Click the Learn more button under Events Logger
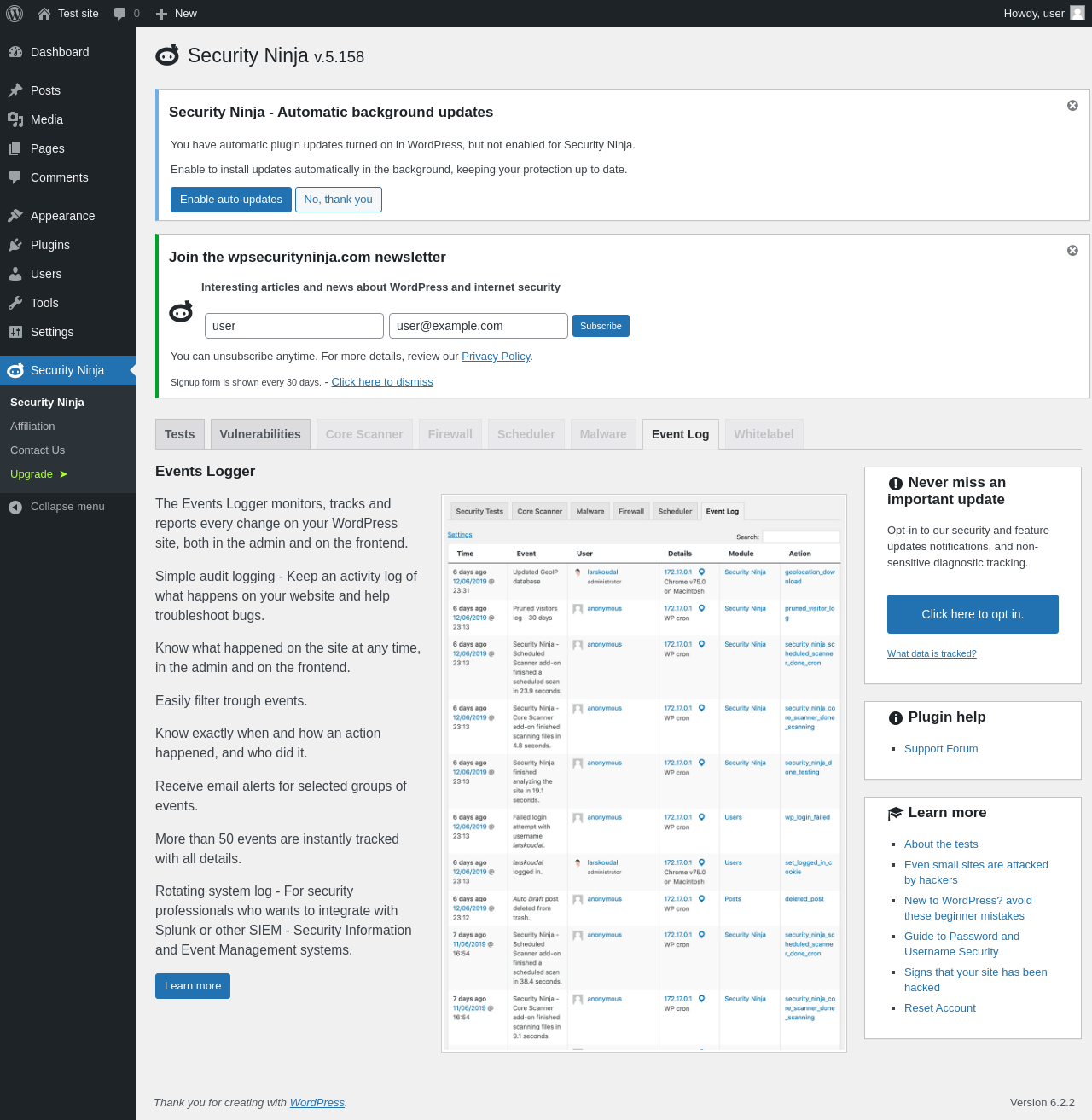The width and height of the screenshot is (1092, 1120). click(x=193, y=986)
